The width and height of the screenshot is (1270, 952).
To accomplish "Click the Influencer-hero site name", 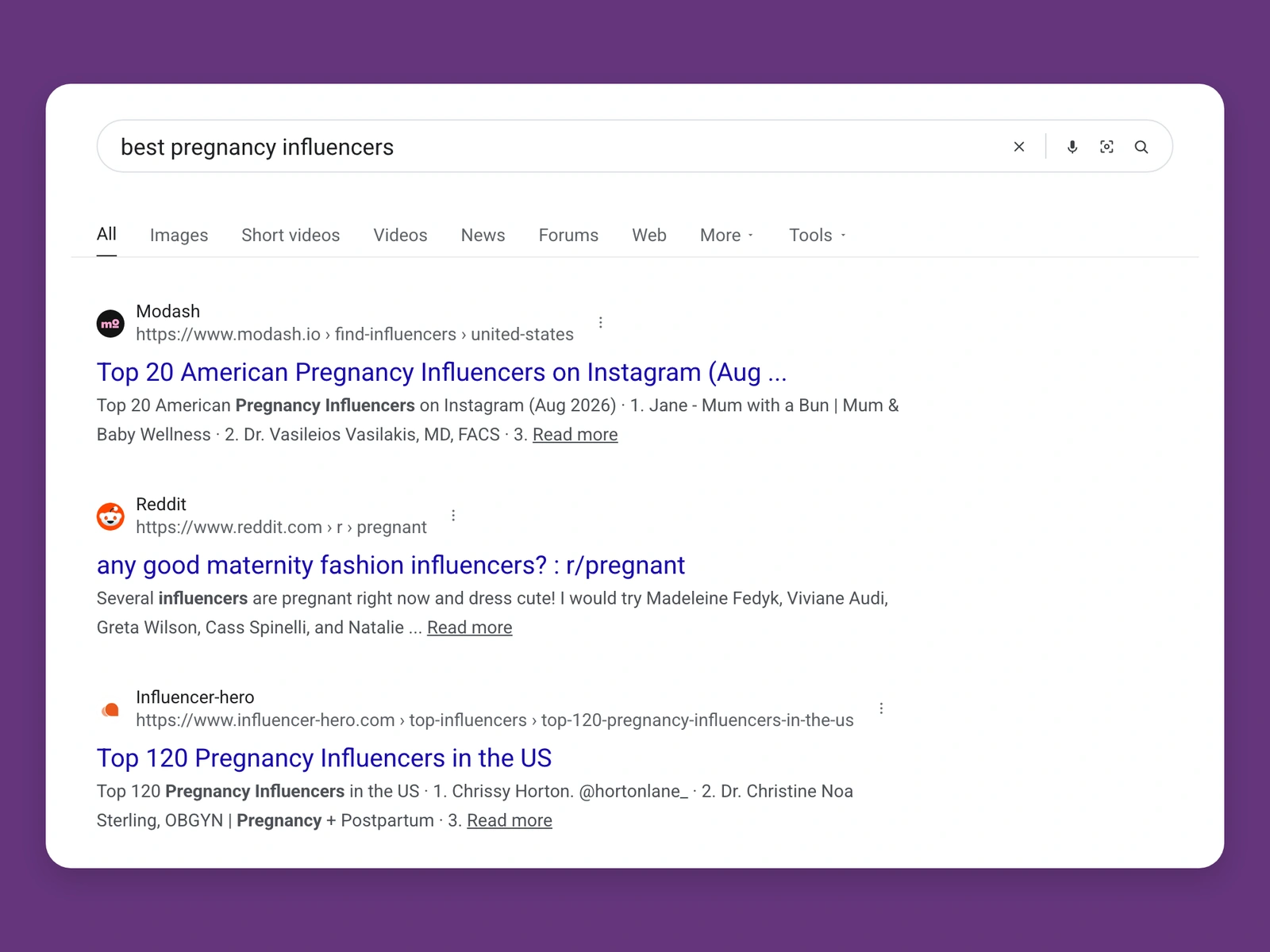I will [195, 697].
